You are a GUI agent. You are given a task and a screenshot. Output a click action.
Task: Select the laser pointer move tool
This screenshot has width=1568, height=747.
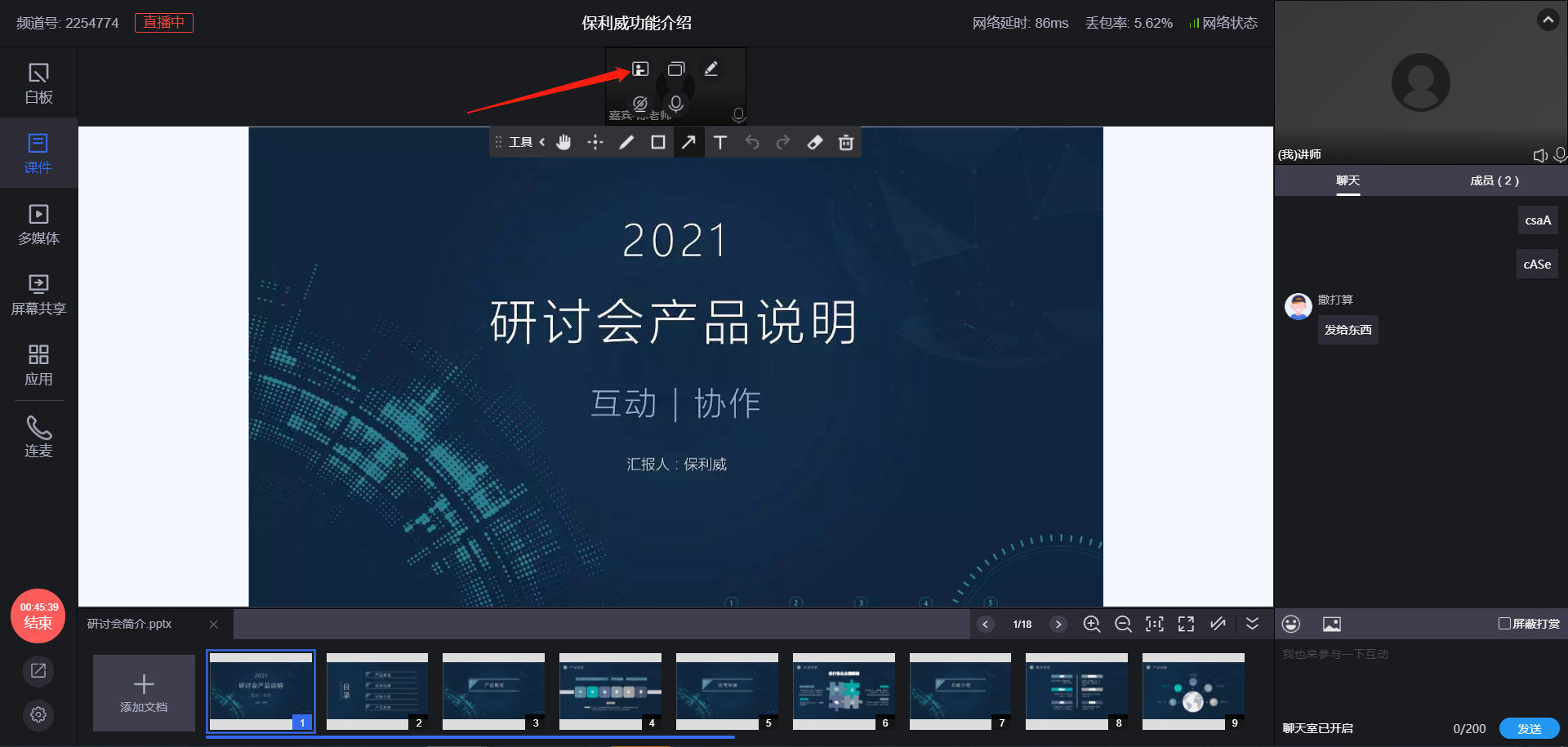click(x=595, y=142)
